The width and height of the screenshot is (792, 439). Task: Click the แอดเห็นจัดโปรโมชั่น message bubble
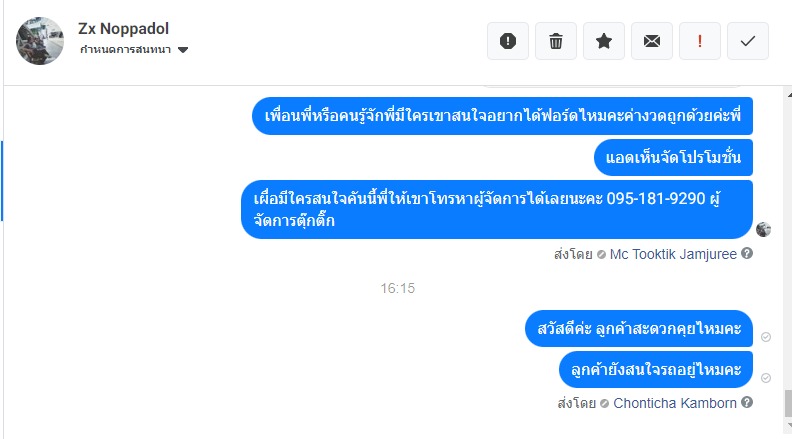pyautogui.click(x=673, y=158)
